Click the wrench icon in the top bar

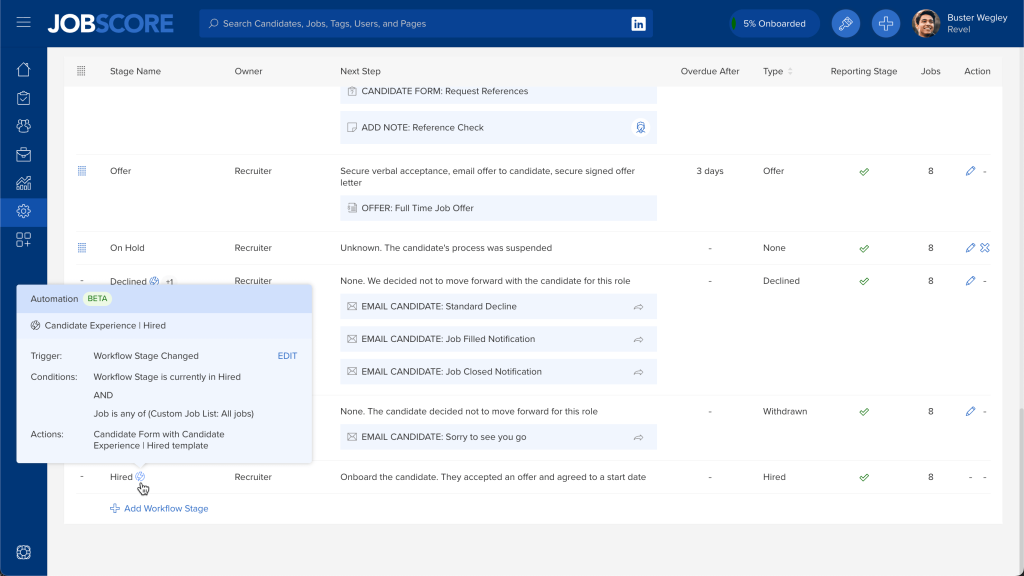click(845, 23)
